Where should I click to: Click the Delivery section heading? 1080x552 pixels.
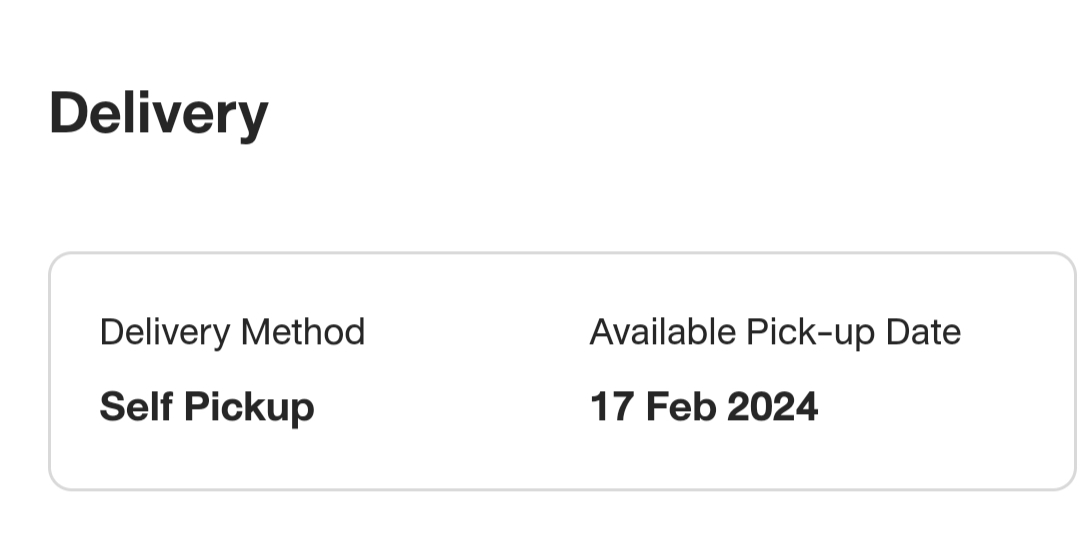pyautogui.click(x=158, y=113)
